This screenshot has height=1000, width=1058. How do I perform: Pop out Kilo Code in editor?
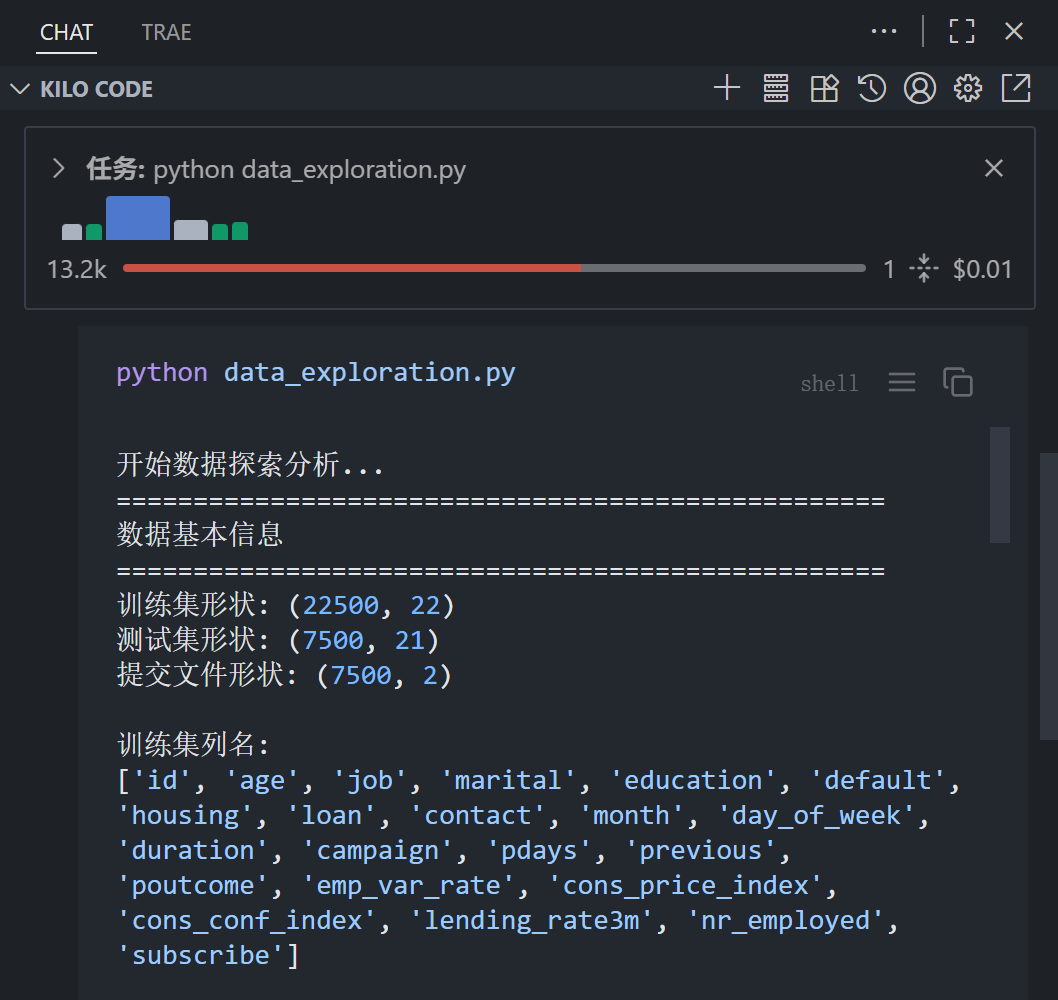click(1016, 88)
